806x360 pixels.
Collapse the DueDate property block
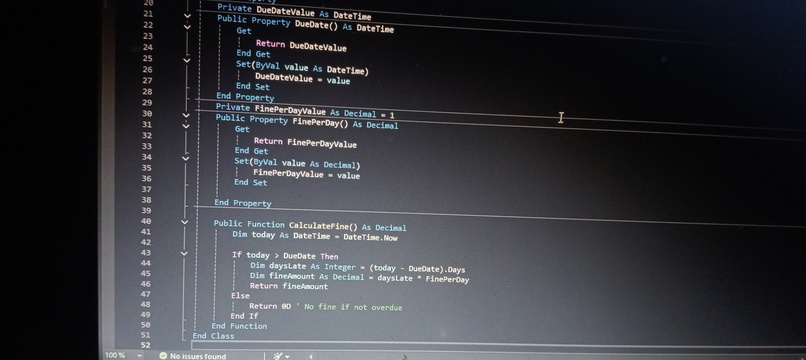187,15
